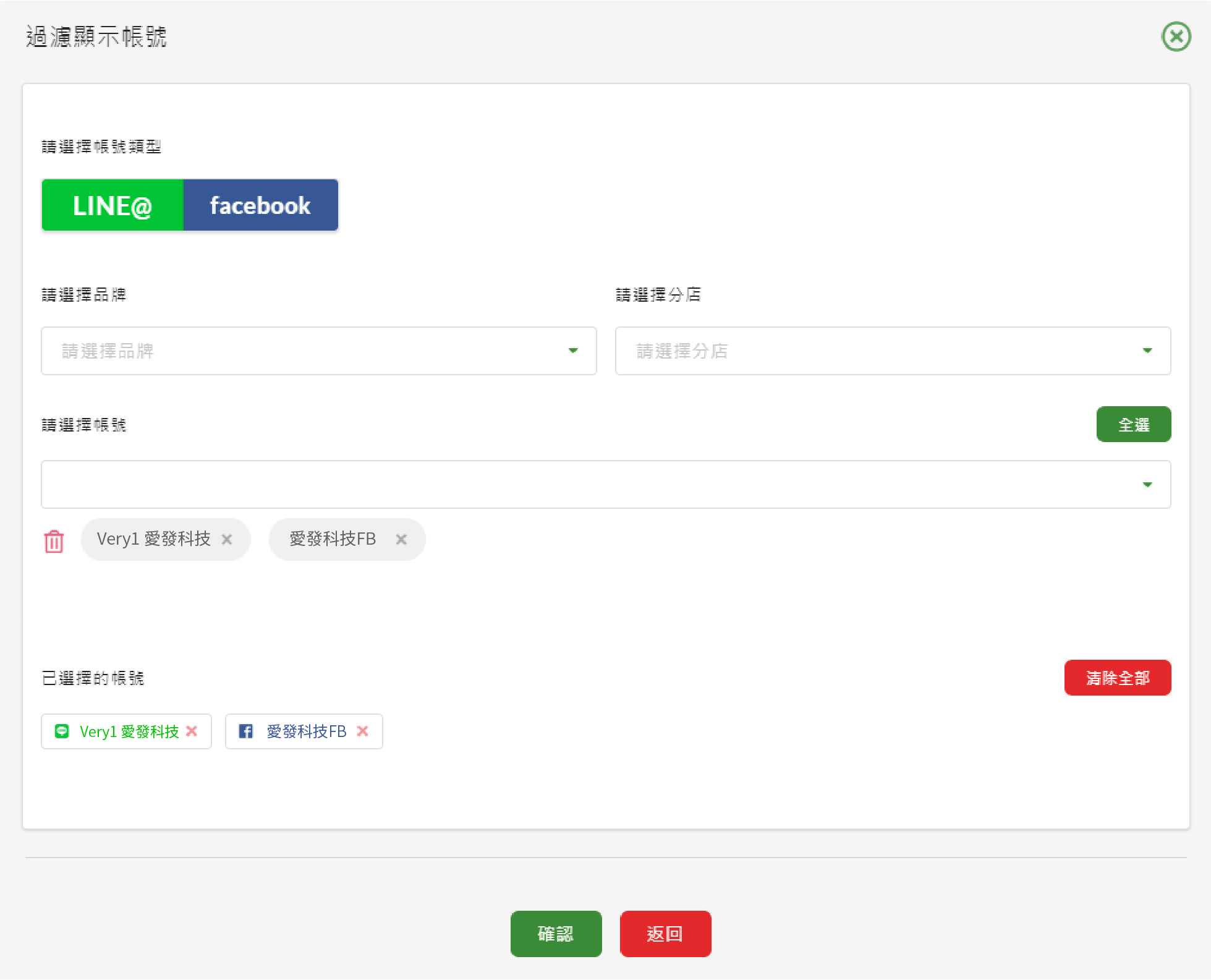
Task: Click 全選 to select all accounts
Action: pyautogui.click(x=1133, y=424)
